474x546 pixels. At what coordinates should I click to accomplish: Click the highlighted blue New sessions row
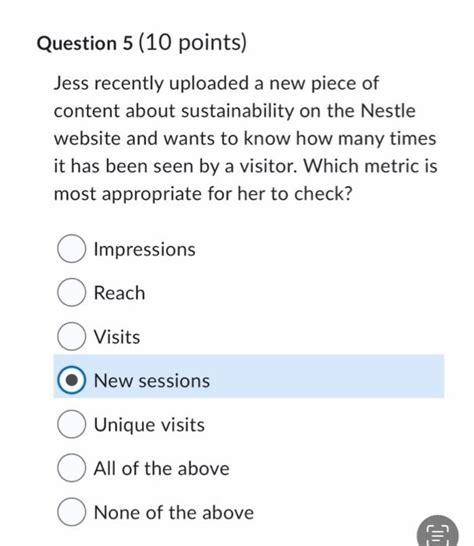point(249,376)
